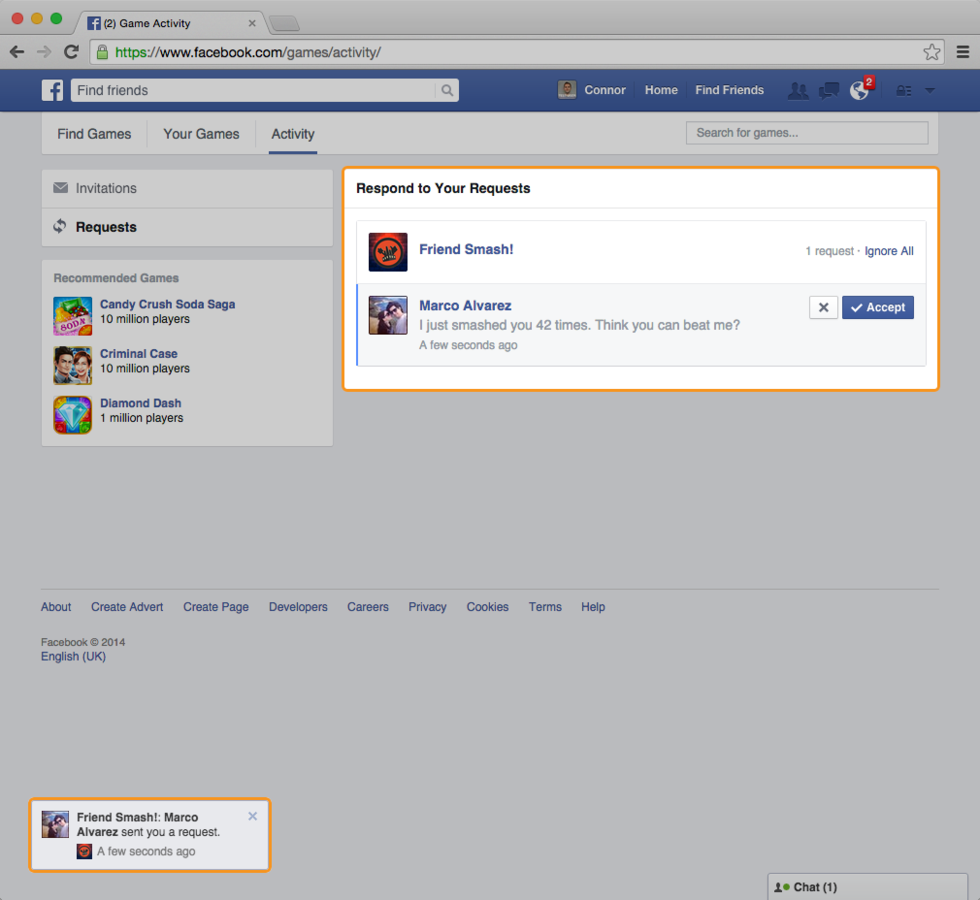
Task: Click the Search for games field
Action: click(x=807, y=133)
